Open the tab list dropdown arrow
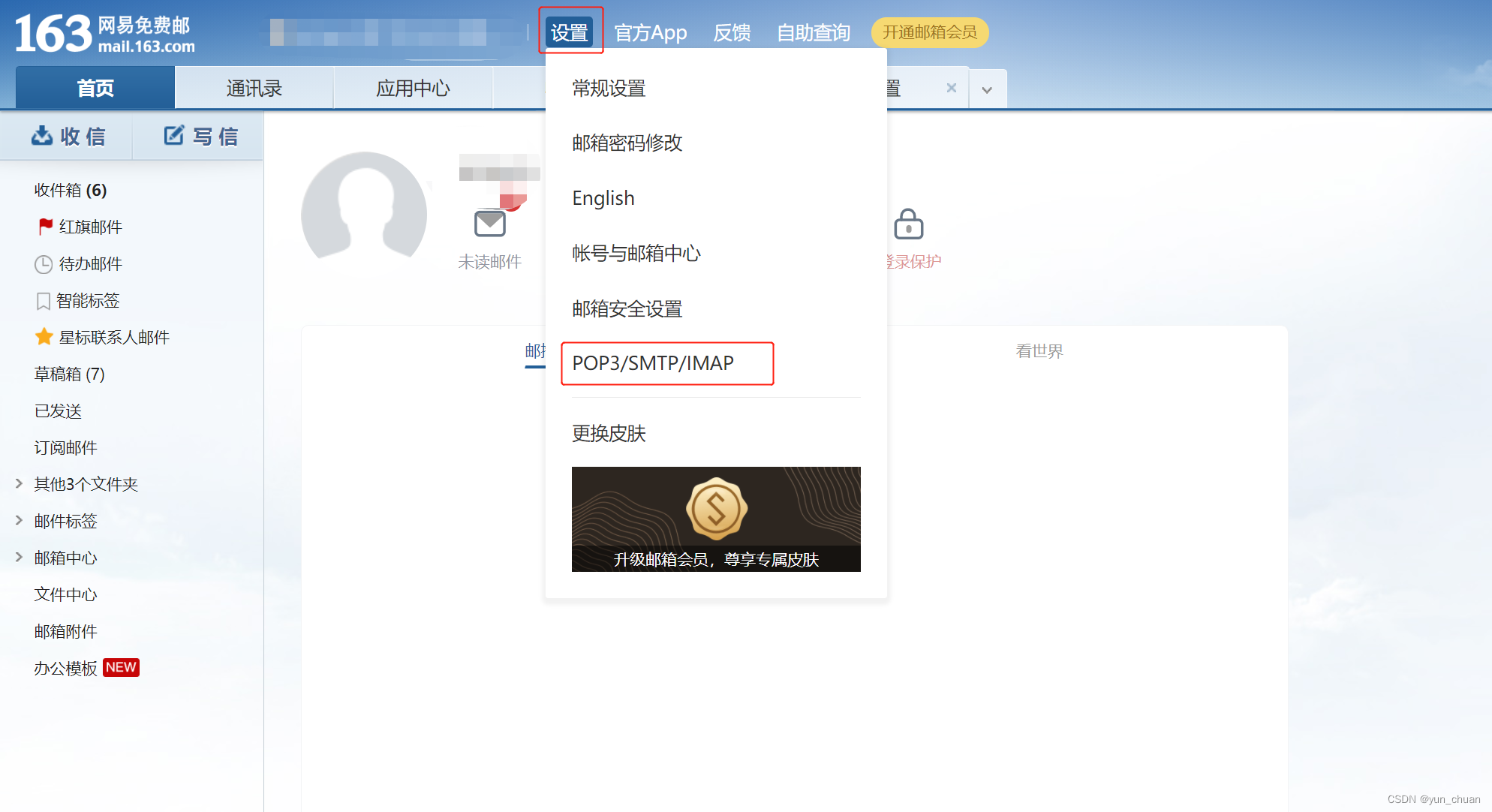Screen dimensions: 1492x812 point(988,88)
